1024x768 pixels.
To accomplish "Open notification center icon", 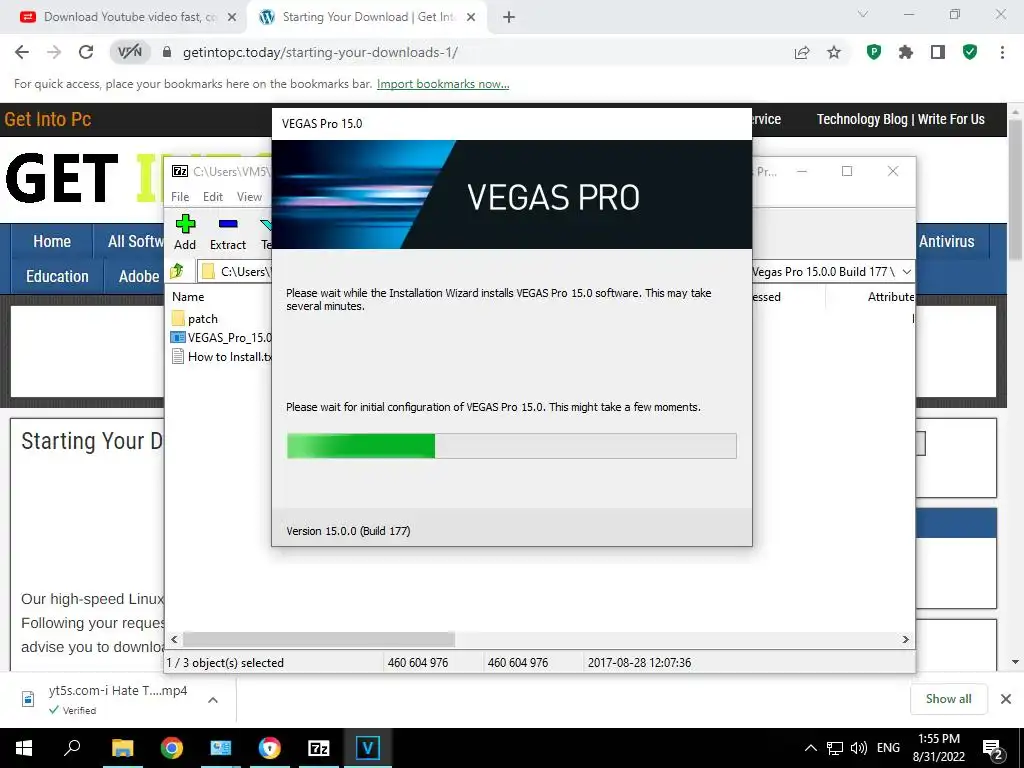I will pyautogui.click(x=993, y=749).
